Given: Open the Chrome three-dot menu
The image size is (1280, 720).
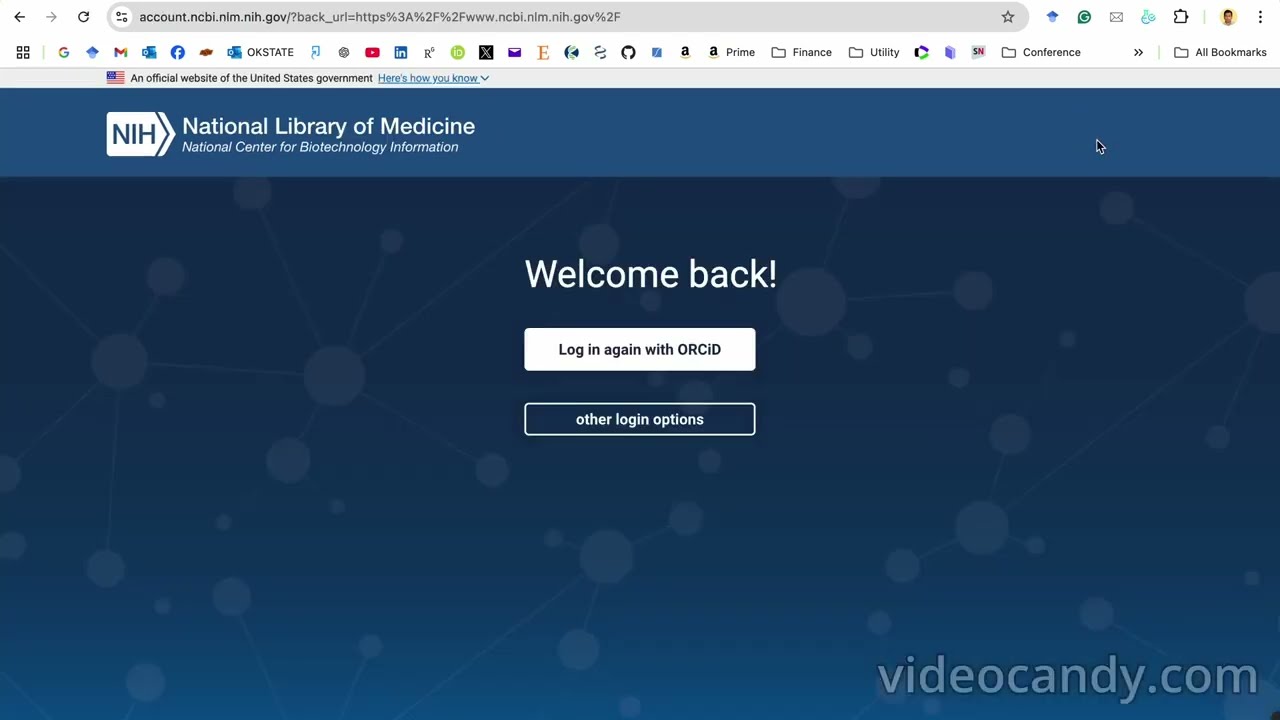Looking at the screenshot, I should click(x=1260, y=17).
